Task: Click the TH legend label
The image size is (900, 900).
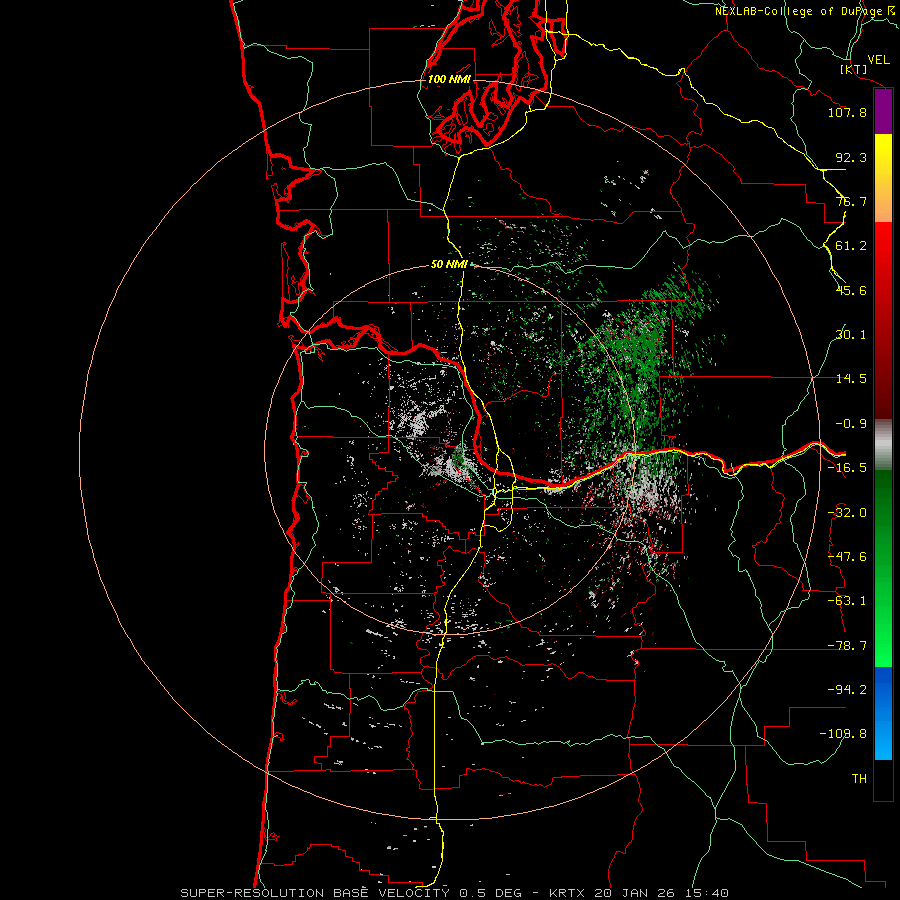Action: [859, 779]
